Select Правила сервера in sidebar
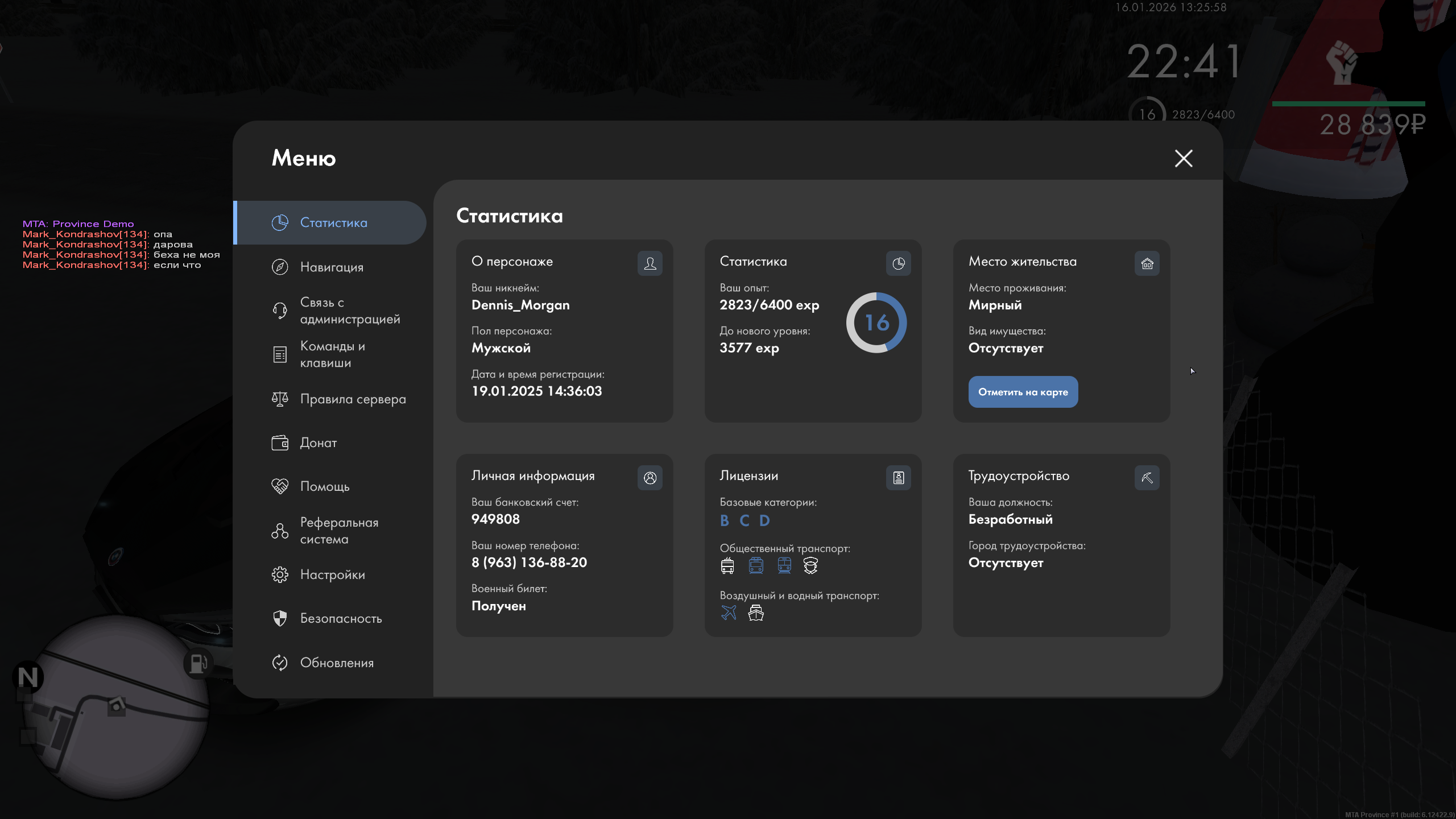 [x=353, y=399]
